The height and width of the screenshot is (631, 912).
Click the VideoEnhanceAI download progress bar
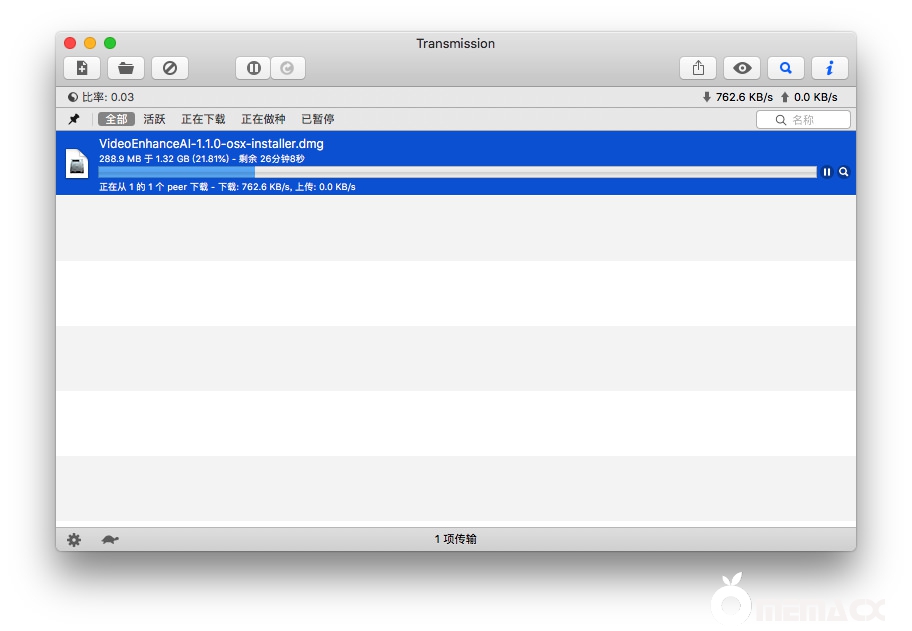click(x=457, y=172)
